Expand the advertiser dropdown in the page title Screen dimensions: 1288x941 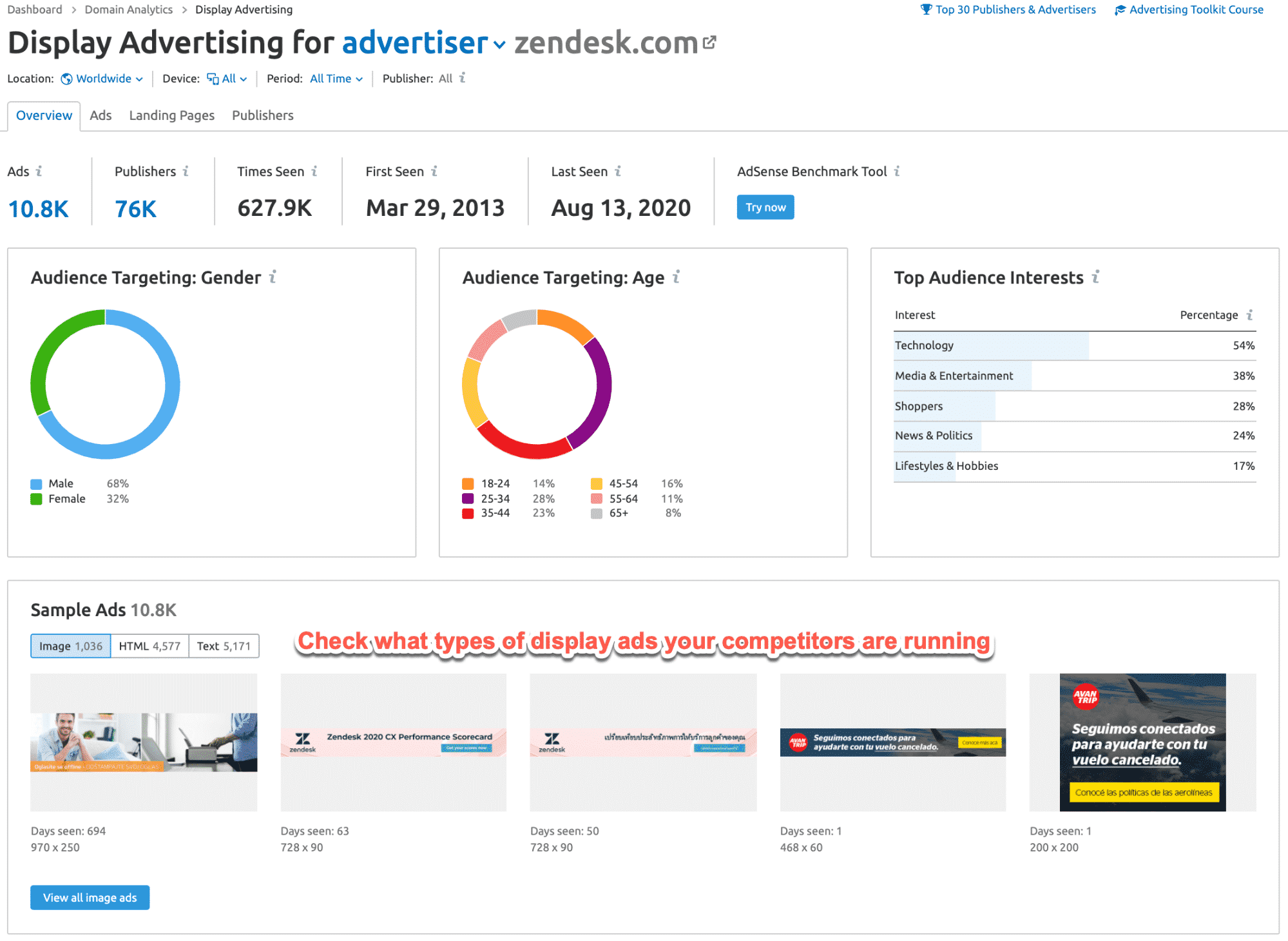501,44
